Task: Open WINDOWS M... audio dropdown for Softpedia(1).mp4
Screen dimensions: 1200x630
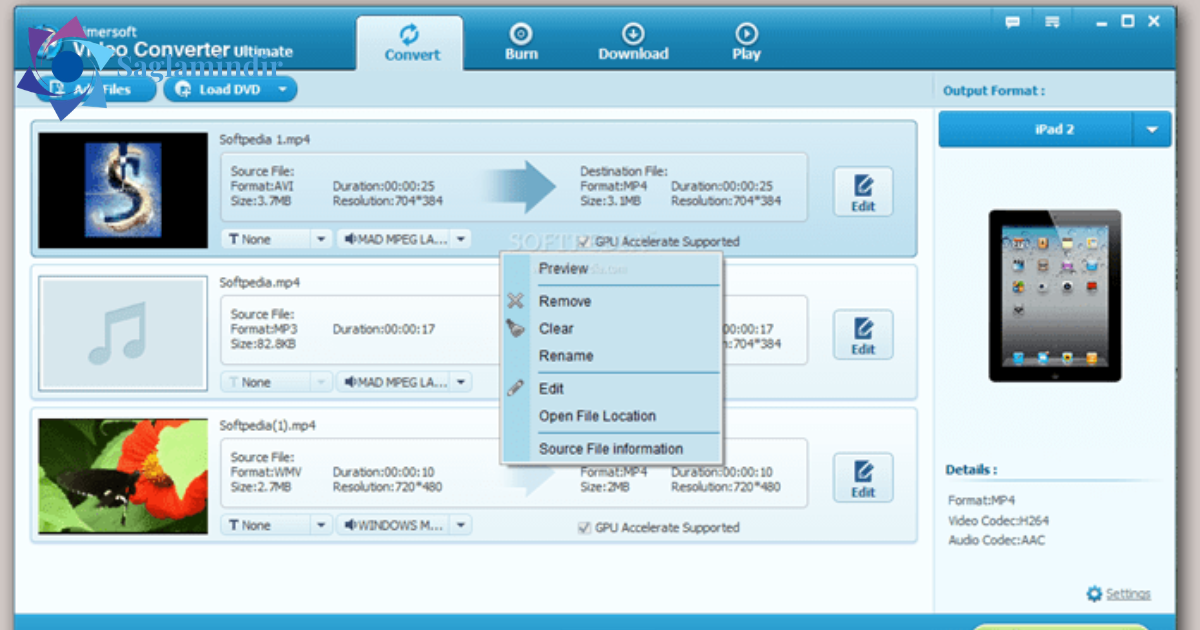Action: [x=404, y=525]
